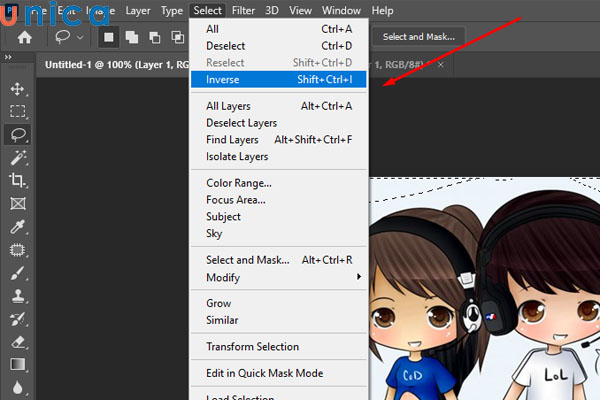Enable Subtract from Selection mode
Image resolution: width=600 pixels, height=400 pixels.
point(153,37)
